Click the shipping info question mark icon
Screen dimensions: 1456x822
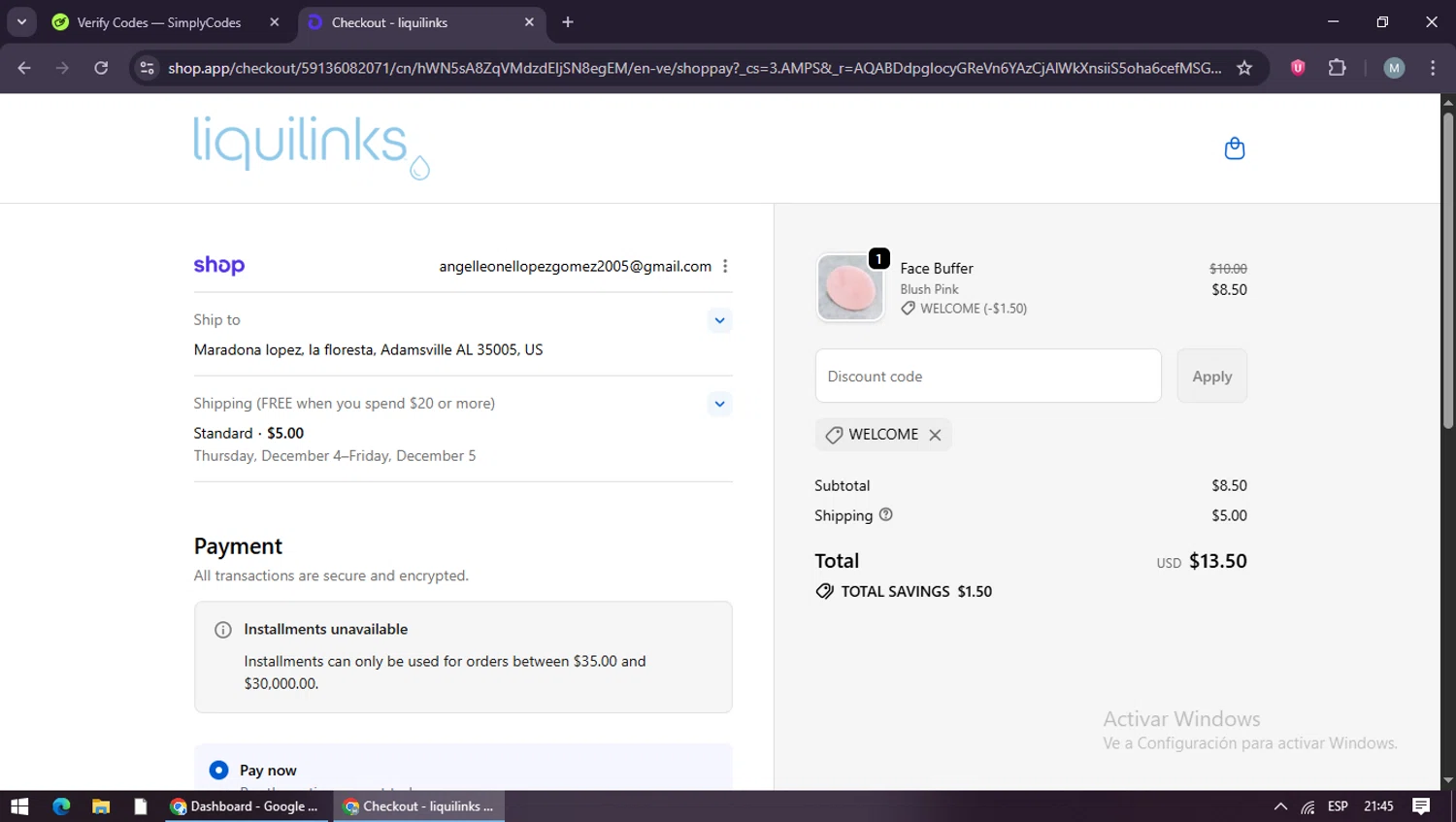pyautogui.click(x=885, y=514)
